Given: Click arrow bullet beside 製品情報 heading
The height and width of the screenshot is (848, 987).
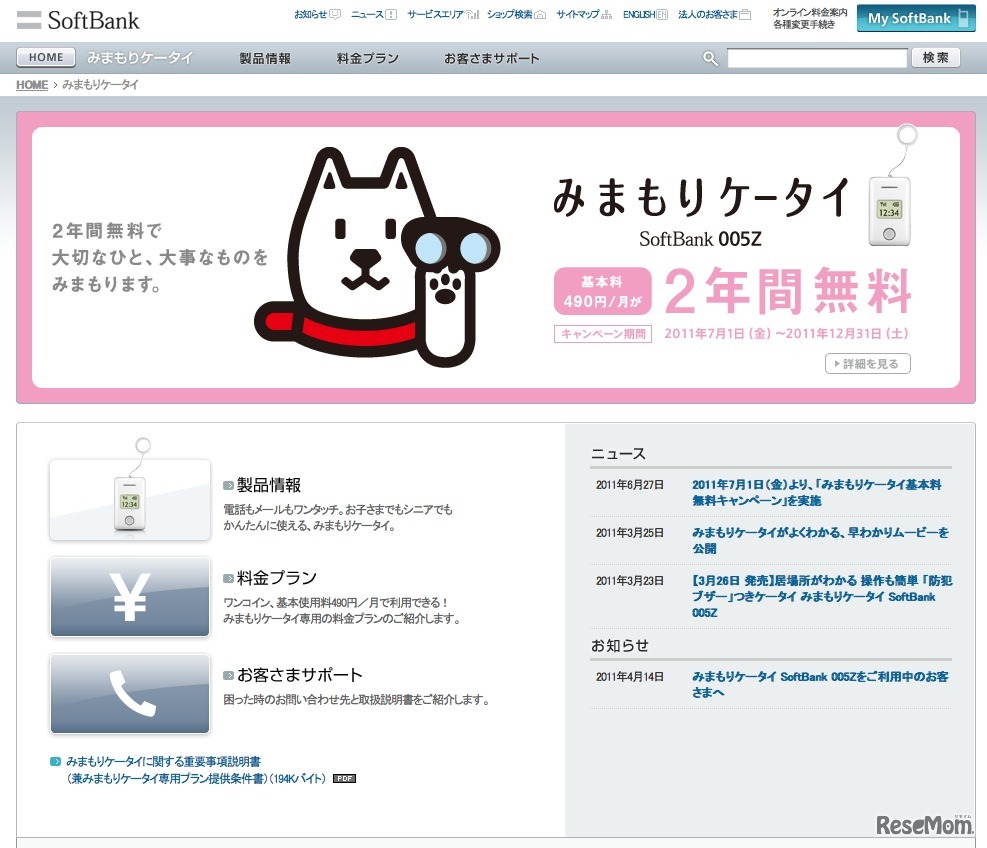Looking at the screenshot, I should point(228,485).
